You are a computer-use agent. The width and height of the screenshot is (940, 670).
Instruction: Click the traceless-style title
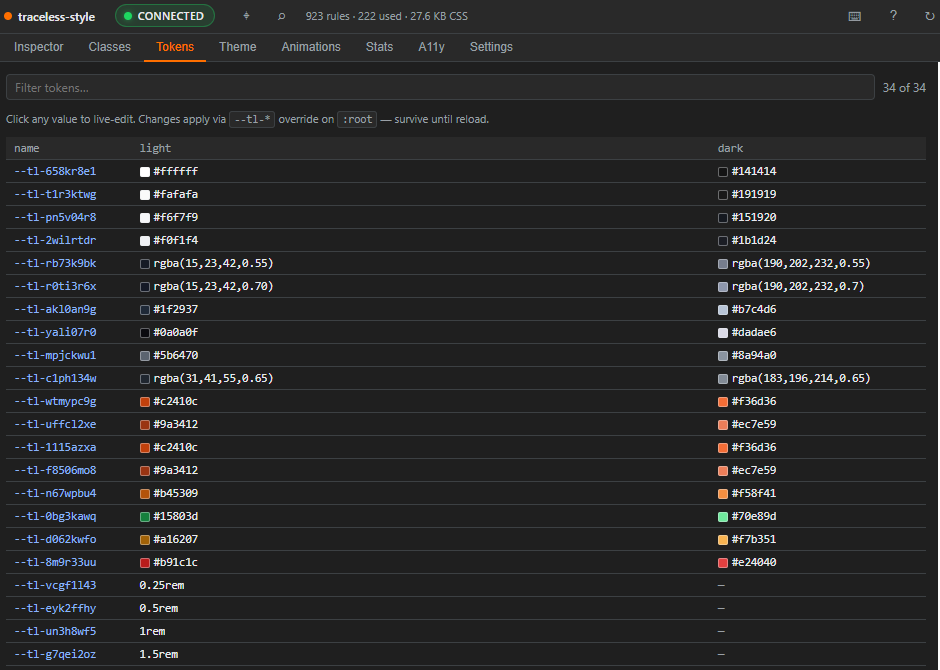click(x=56, y=17)
